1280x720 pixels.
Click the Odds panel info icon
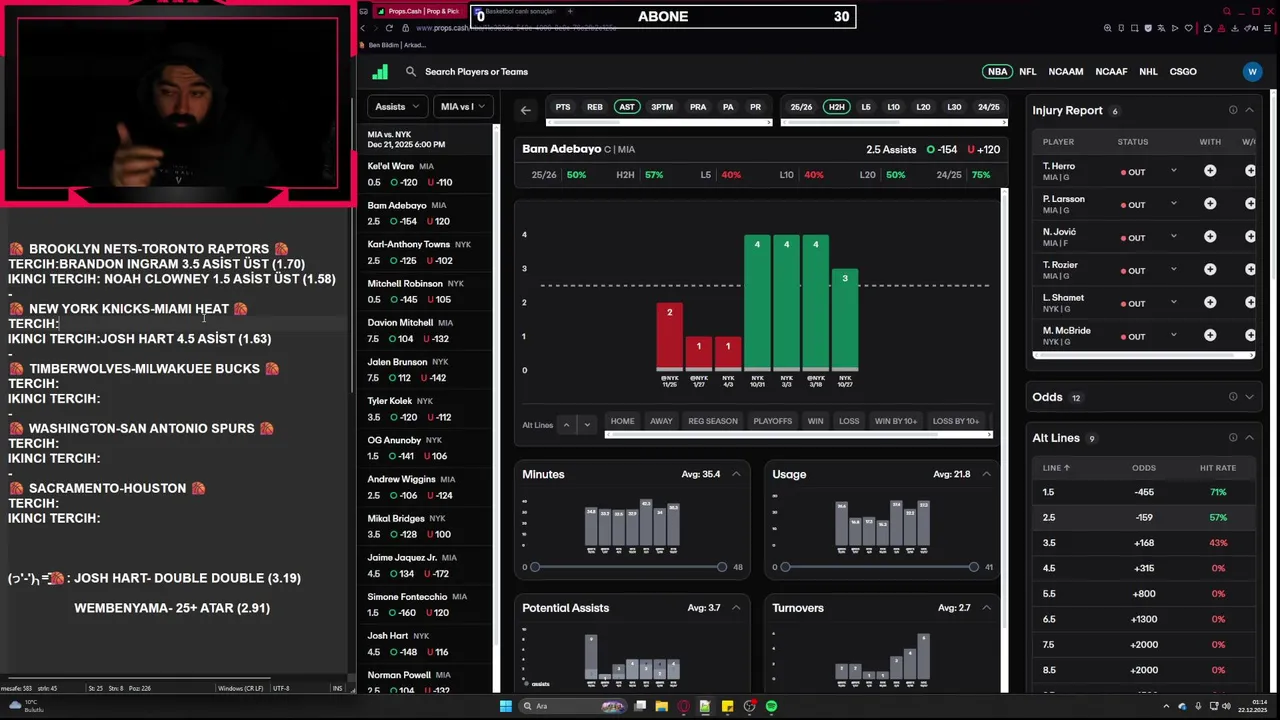coord(1233,397)
